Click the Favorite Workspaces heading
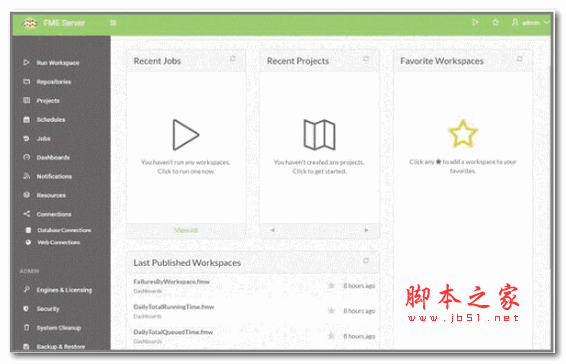The image size is (566, 364). coord(442,61)
